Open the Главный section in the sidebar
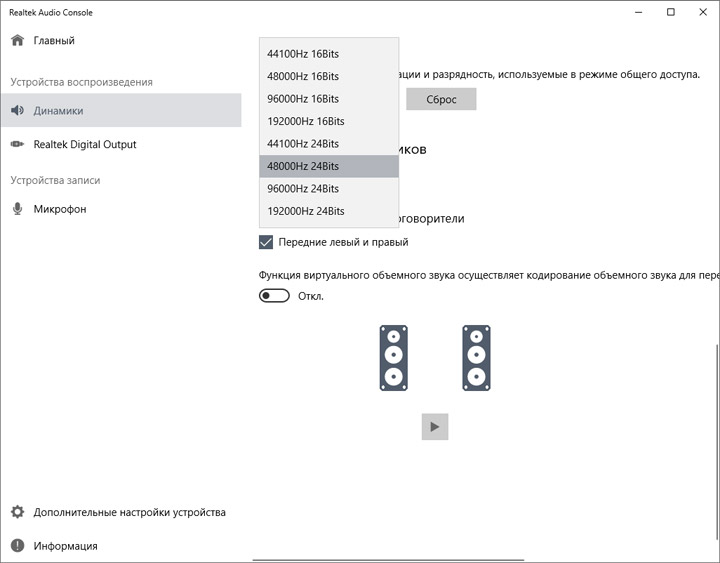 tap(54, 41)
